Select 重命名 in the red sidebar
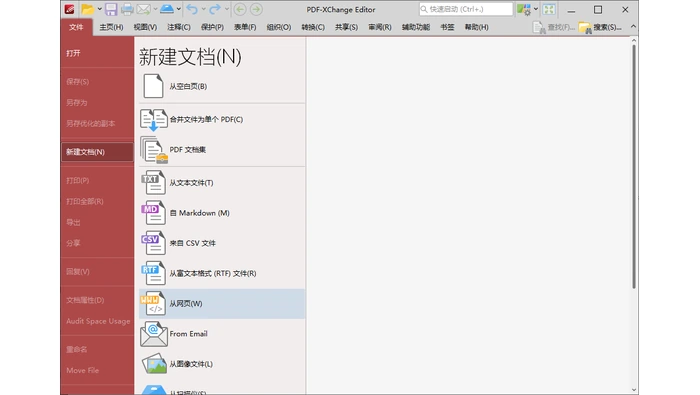 pyautogui.click(x=97, y=349)
